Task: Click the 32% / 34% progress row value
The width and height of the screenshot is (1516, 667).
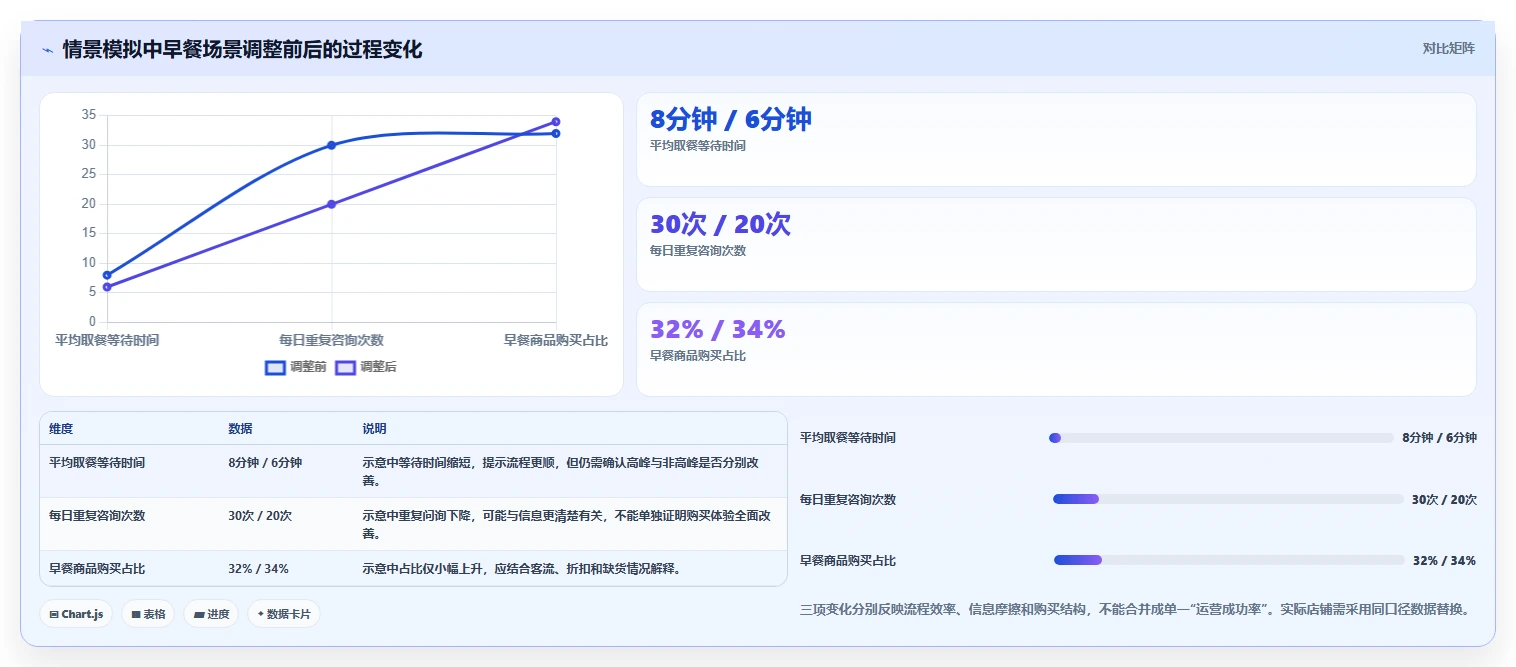Action: pyautogui.click(x=1445, y=561)
